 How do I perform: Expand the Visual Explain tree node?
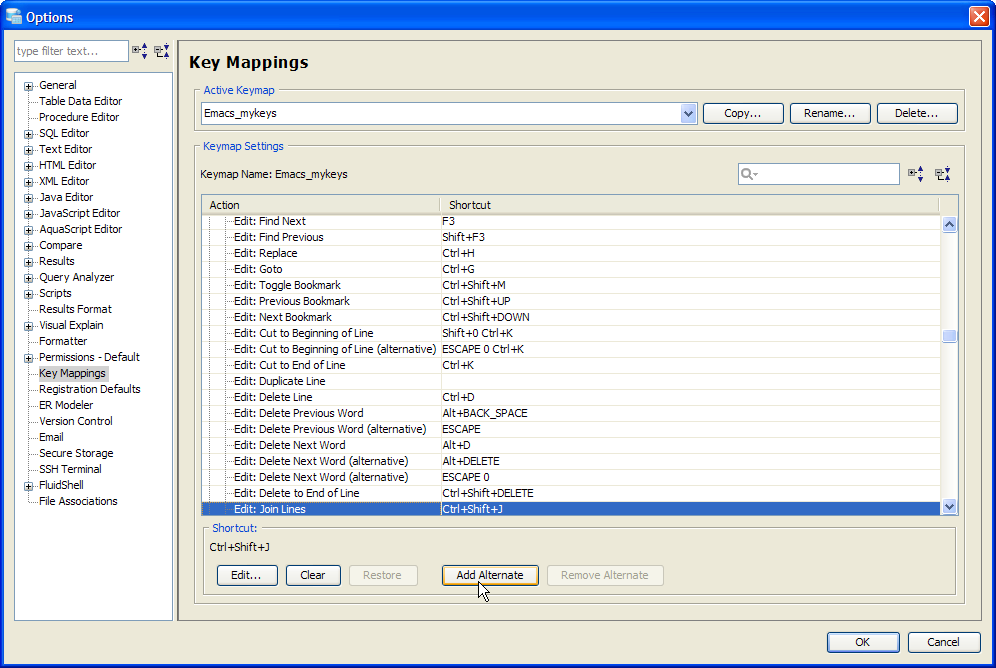[x=29, y=326]
